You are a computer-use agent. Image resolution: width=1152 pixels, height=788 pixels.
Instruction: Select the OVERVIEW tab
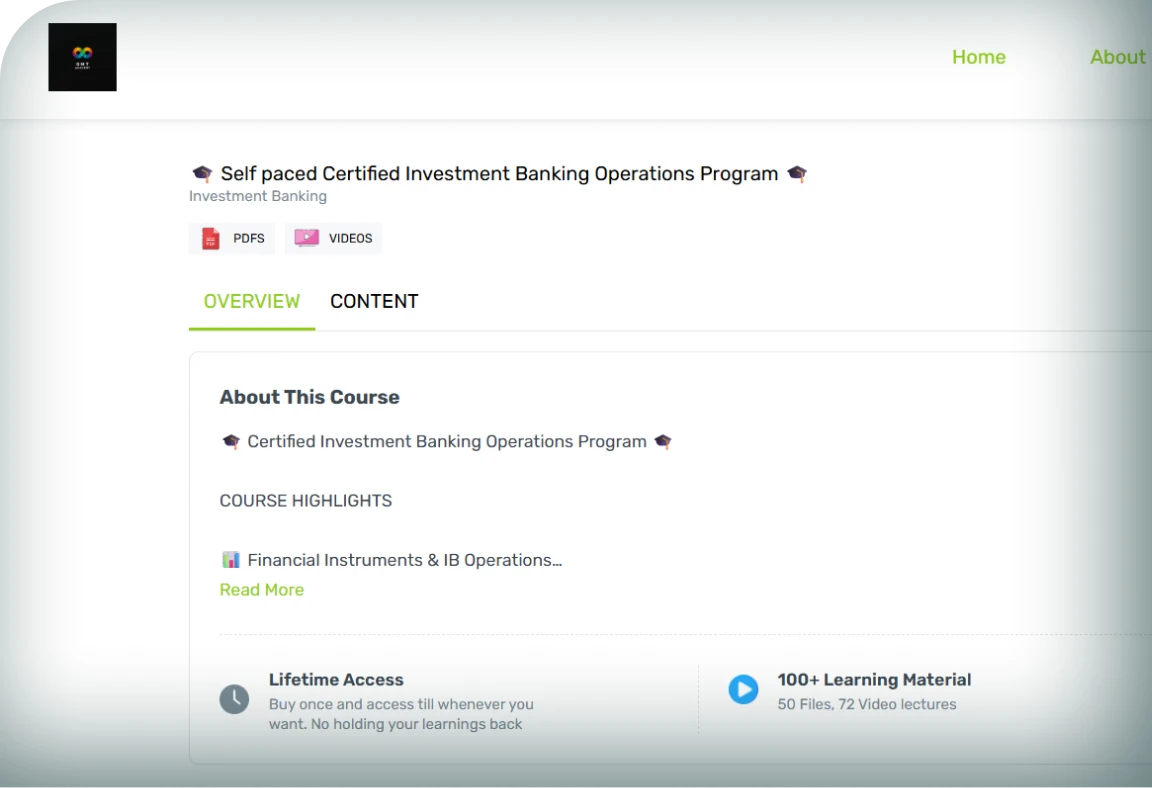tap(252, 301)
